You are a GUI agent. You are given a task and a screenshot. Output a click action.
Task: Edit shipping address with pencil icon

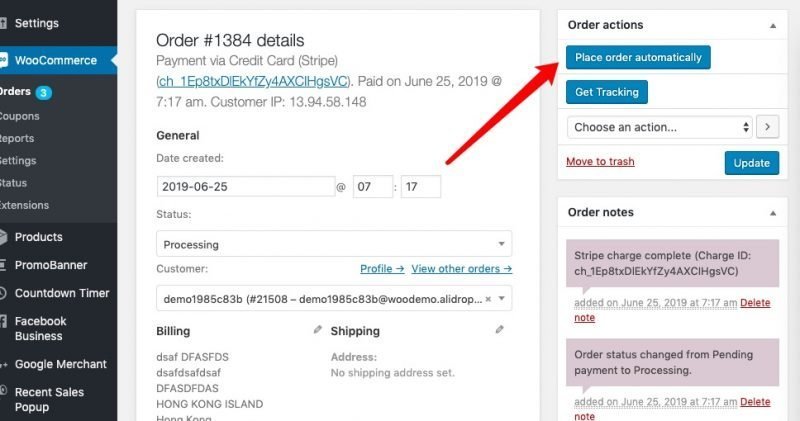(x=499, y=329)
